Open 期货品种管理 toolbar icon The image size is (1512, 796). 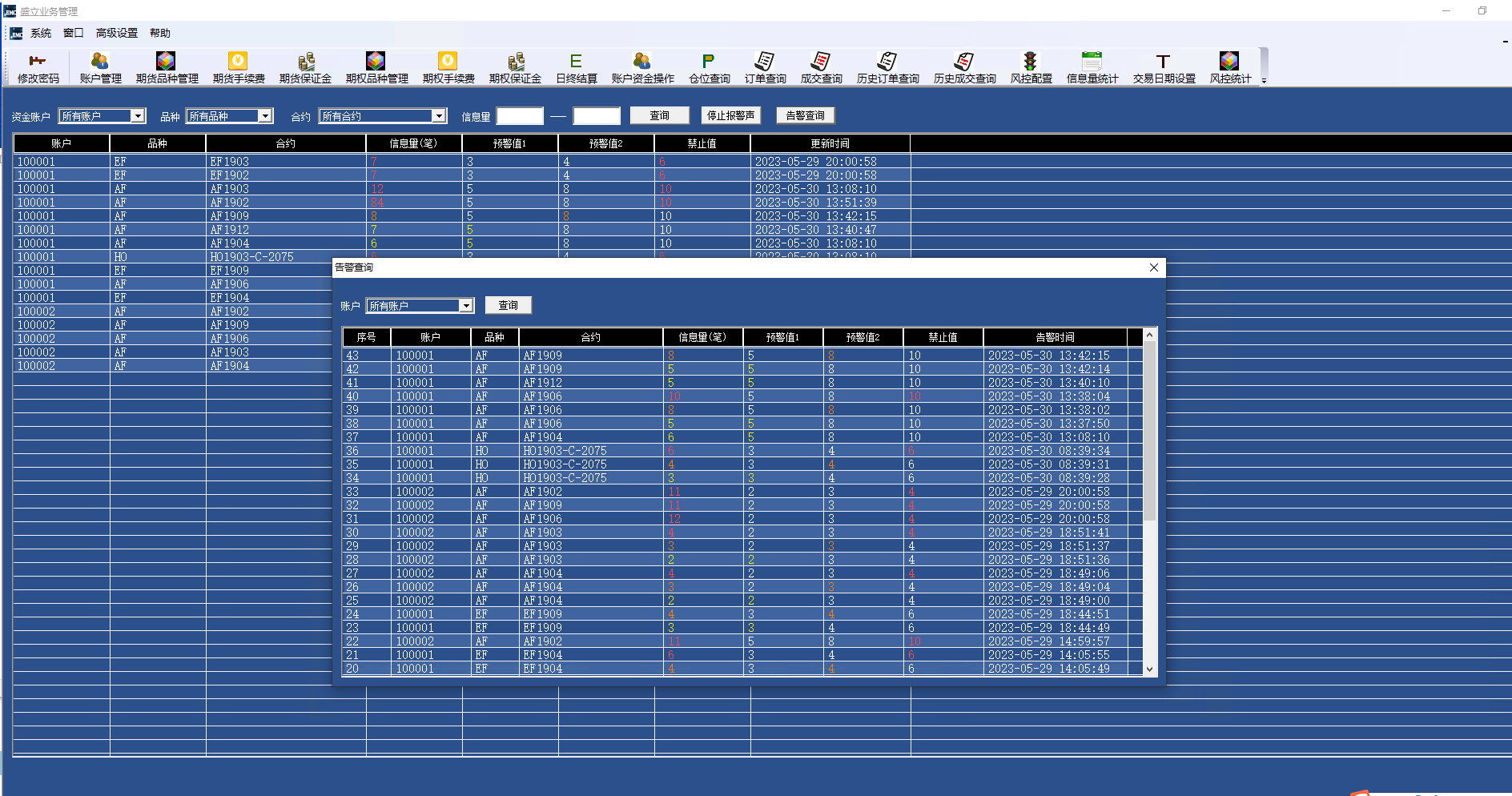coord(167,69)
